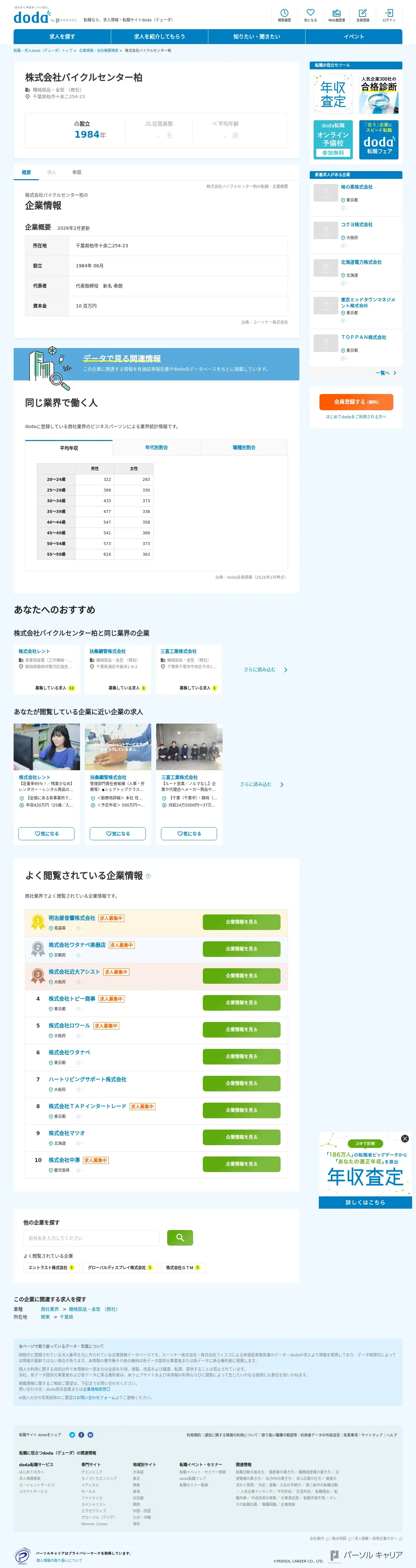Open the doda転職フェア banner
416x1568 pixels.
click(378, 139)
